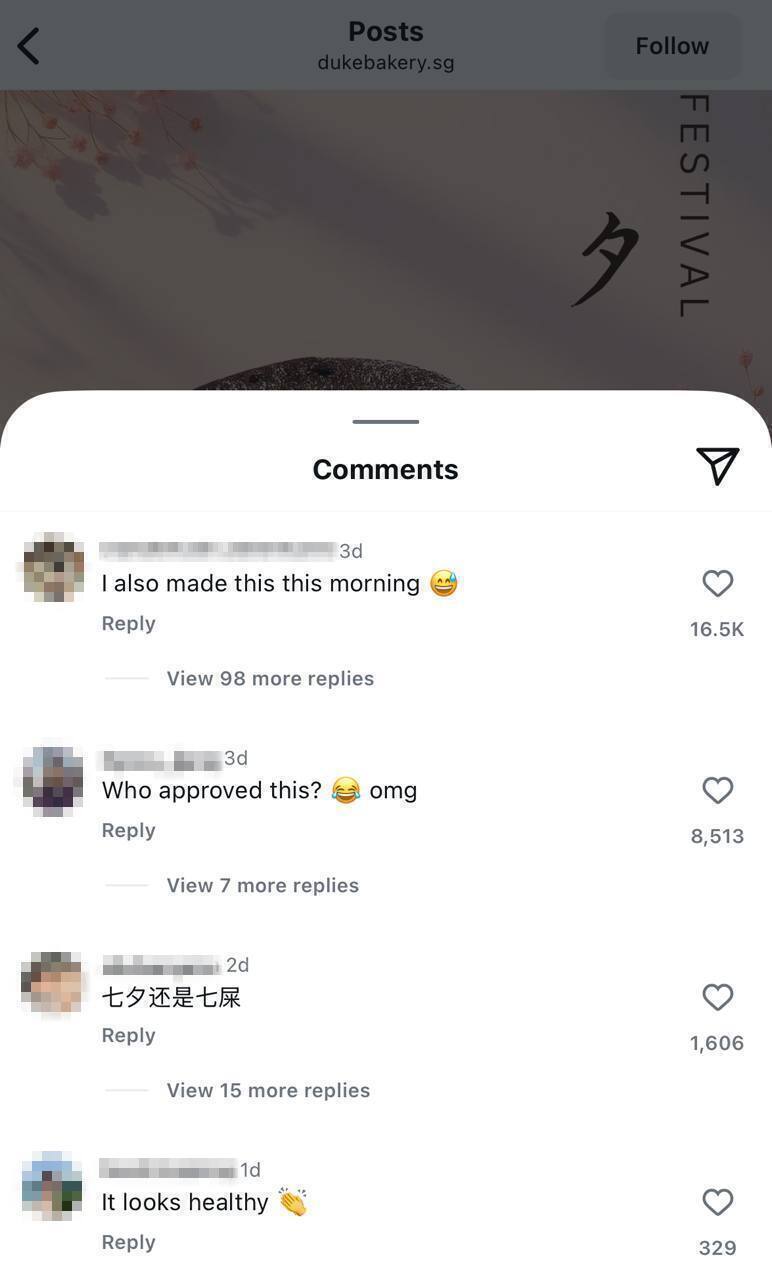Expand View 98 more replies
Screen dimensions: 772x1280
[x=270, y=678]
